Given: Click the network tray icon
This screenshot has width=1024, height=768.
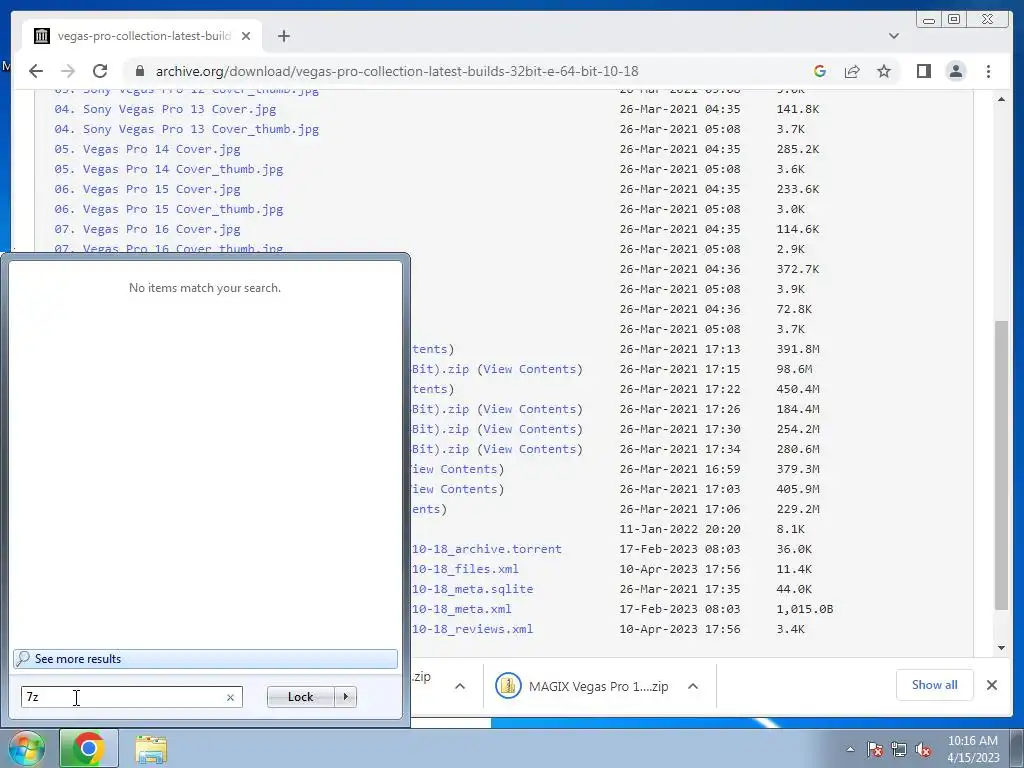Looking at the screenshot, I should (899, 749).
